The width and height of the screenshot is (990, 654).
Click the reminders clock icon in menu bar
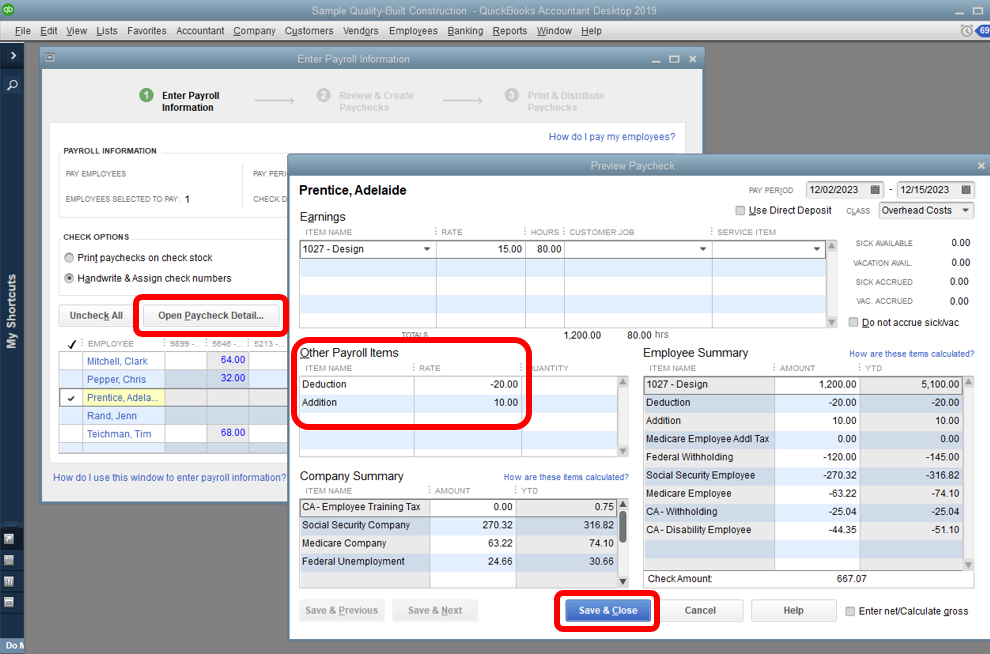coord(966,30)
